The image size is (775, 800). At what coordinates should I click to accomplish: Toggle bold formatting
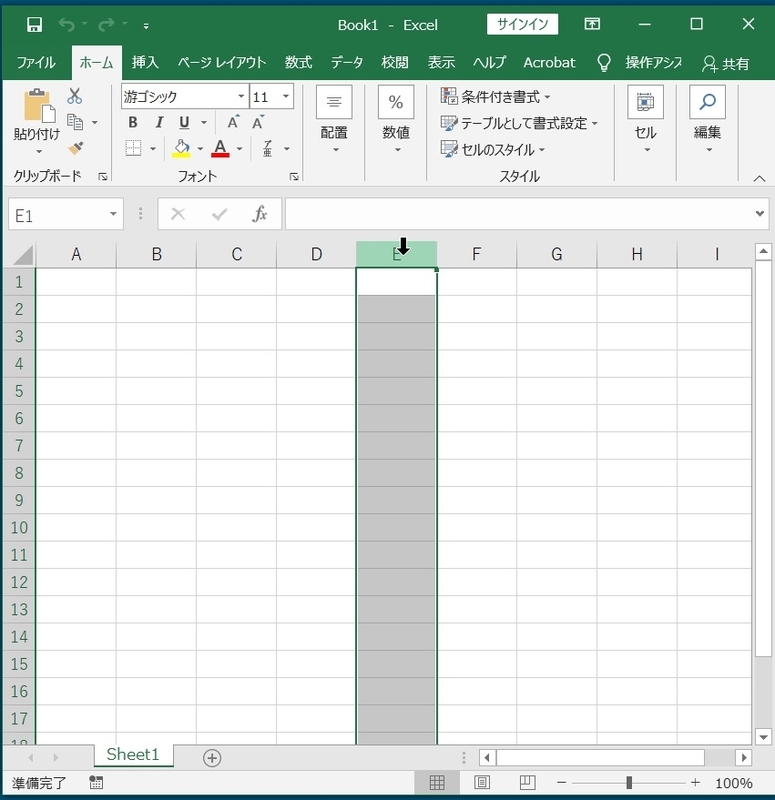pos(133,122)
